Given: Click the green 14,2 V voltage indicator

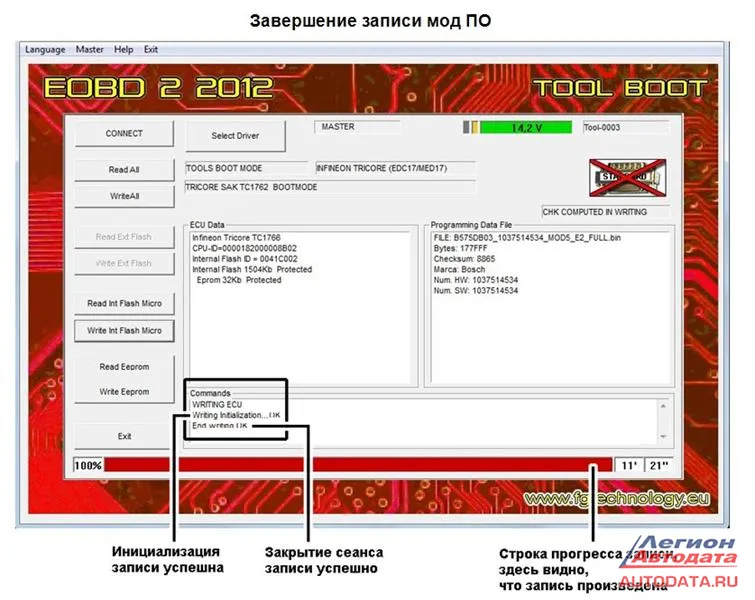Looking at the screenshot, I should point(526,128).
